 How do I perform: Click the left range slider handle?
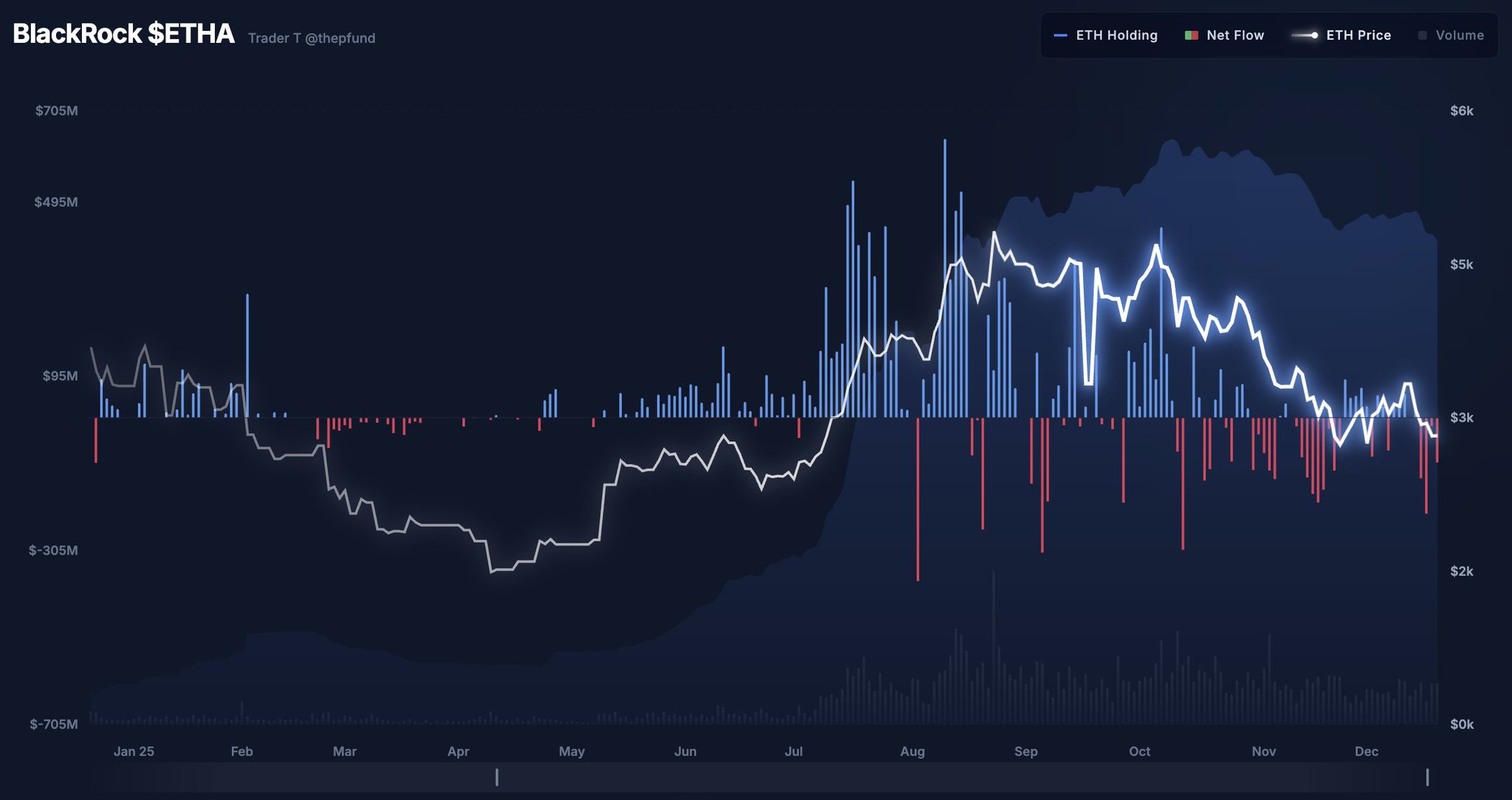point(497,777)
